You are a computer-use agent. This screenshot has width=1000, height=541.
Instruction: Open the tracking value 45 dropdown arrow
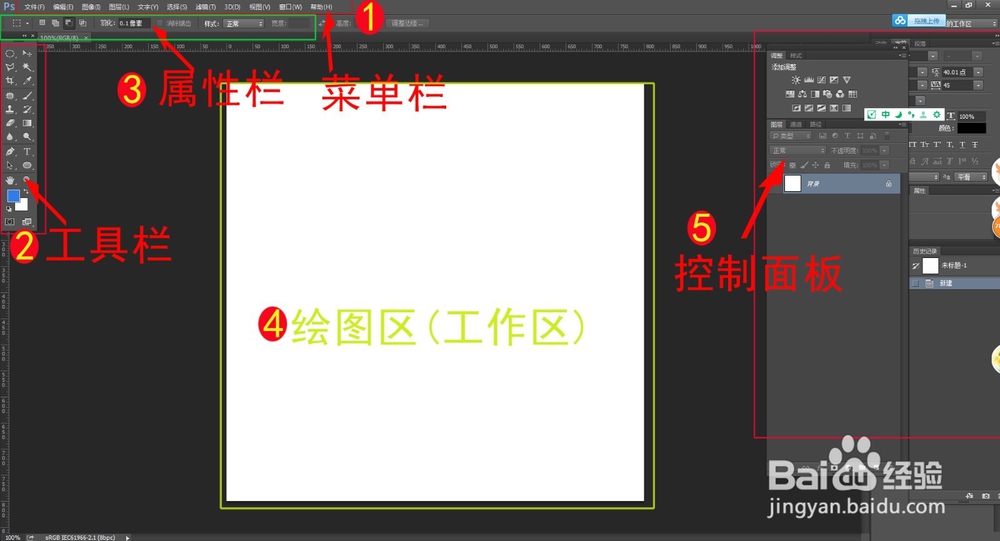[x=978, y=85]
